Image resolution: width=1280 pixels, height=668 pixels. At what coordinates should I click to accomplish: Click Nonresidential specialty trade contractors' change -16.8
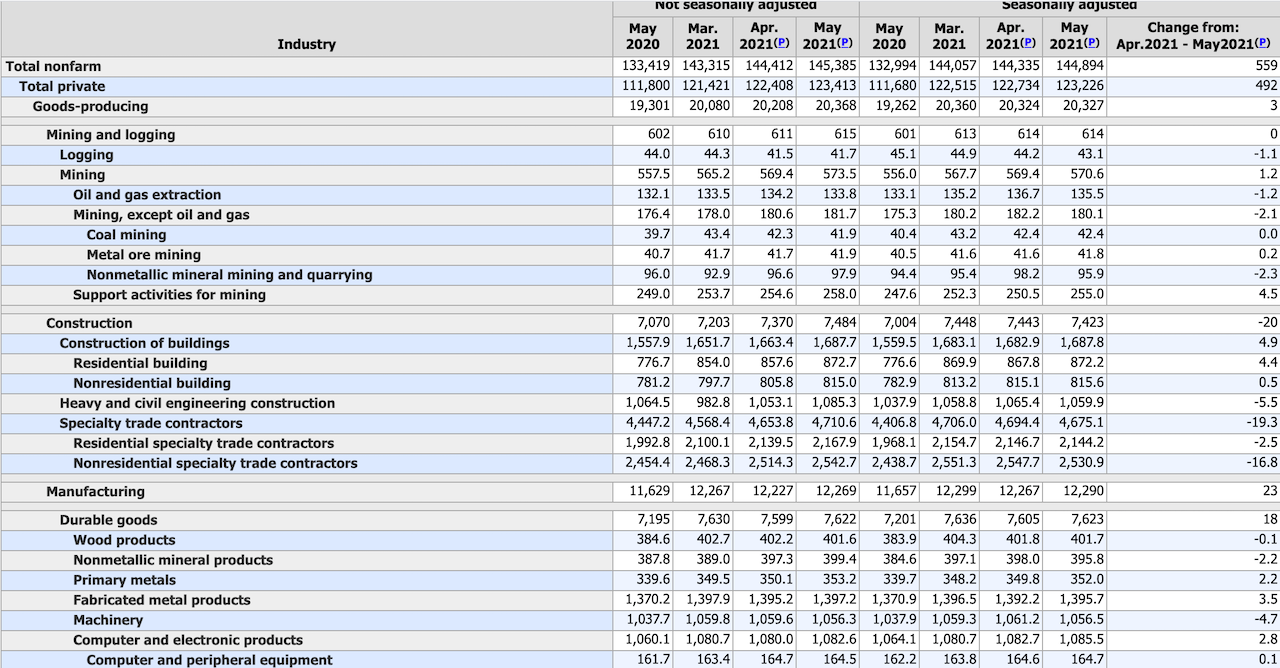pyautogui.click(x=1263, y=463)
